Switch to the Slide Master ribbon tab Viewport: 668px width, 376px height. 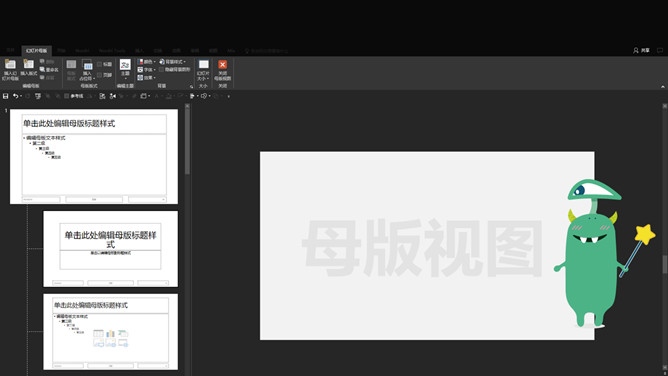(x=36, y=51)
